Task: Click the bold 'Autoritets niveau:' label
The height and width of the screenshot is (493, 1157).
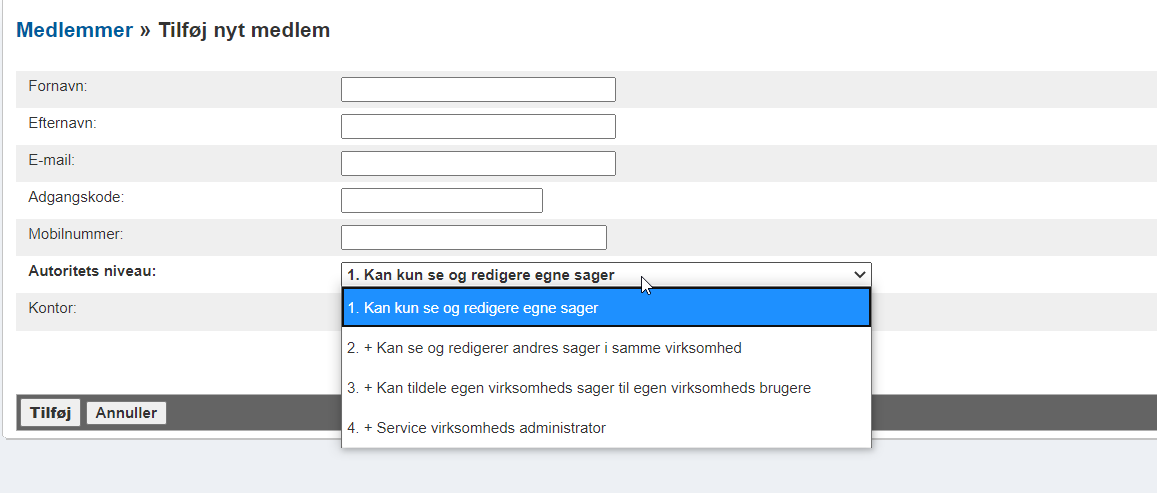Action: tap(92, 271)
